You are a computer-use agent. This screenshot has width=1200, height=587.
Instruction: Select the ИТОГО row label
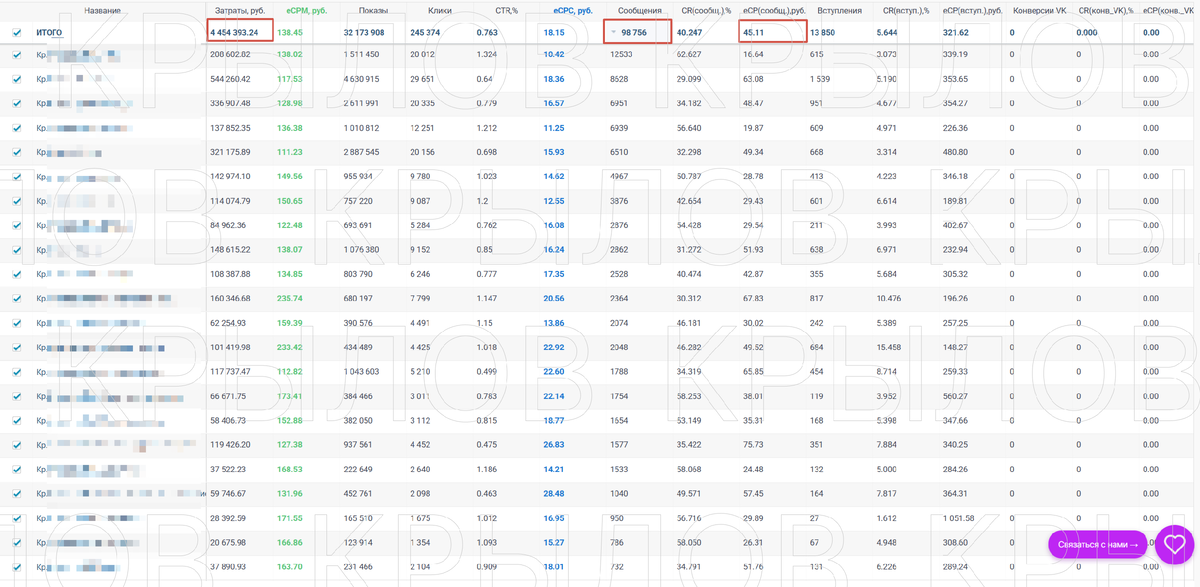pyautogui.click(x=49, y=32)
